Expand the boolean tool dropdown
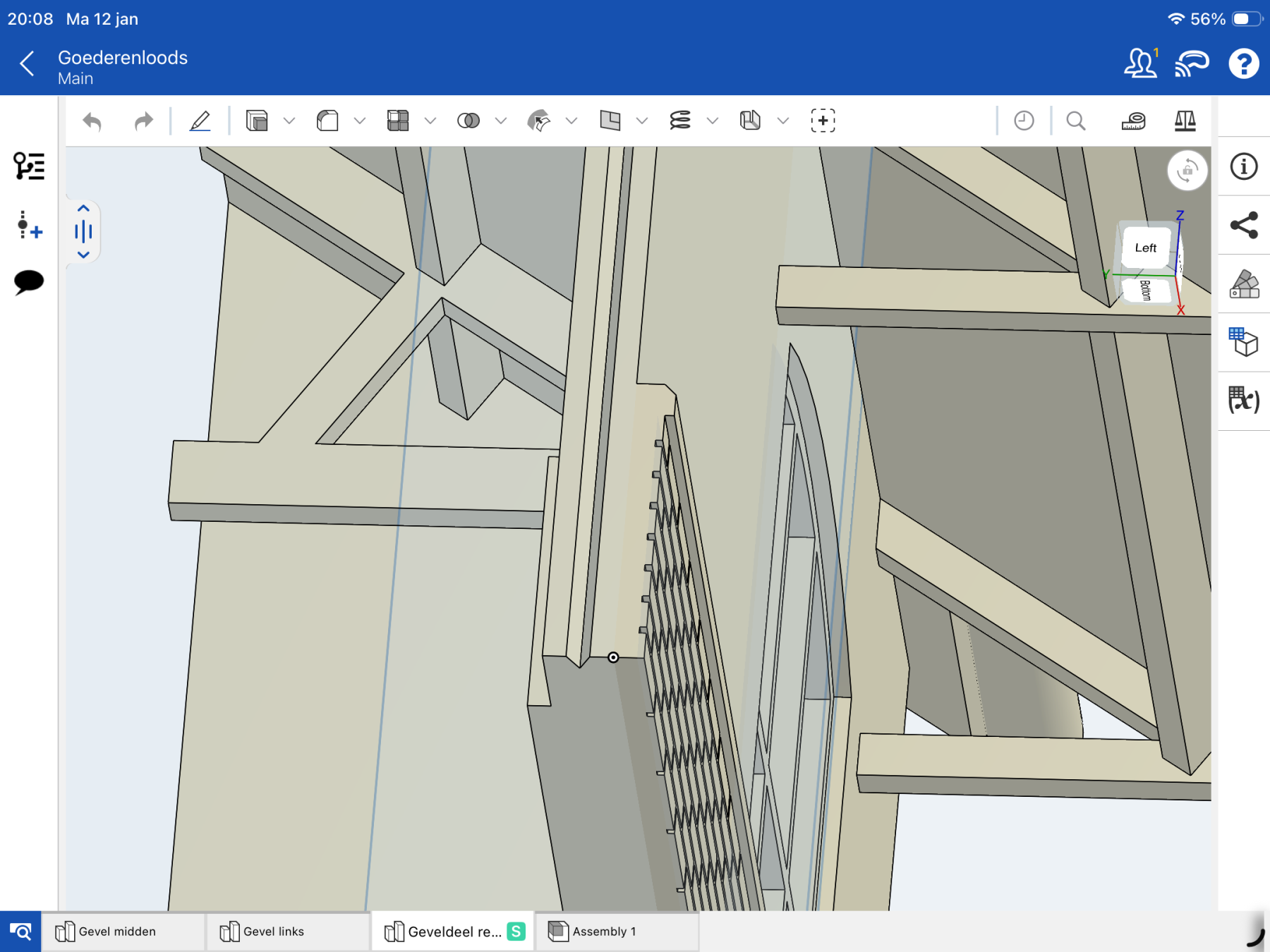Image resolution: width=1270 pixels, height=952 pixels. click(x=501, y=121)
